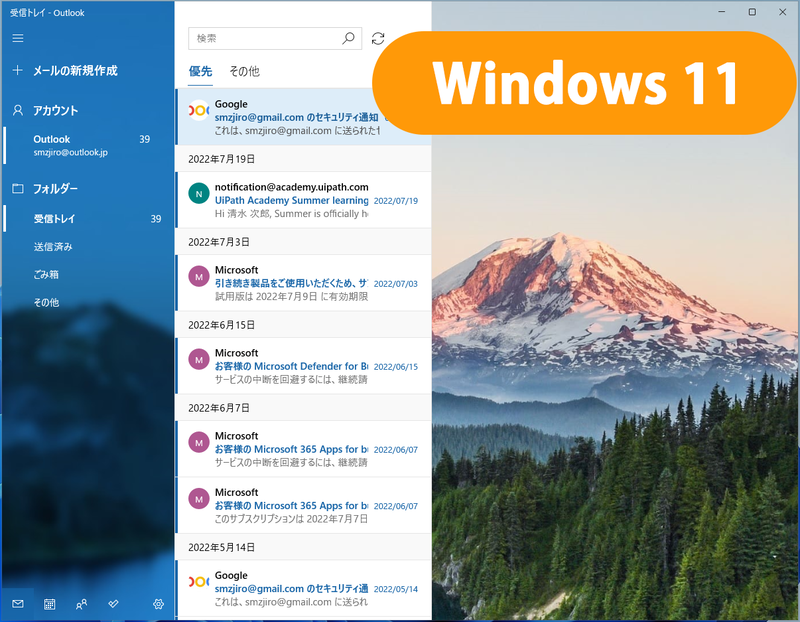Open Settings gear icon in bottom bar

(158, 604)
